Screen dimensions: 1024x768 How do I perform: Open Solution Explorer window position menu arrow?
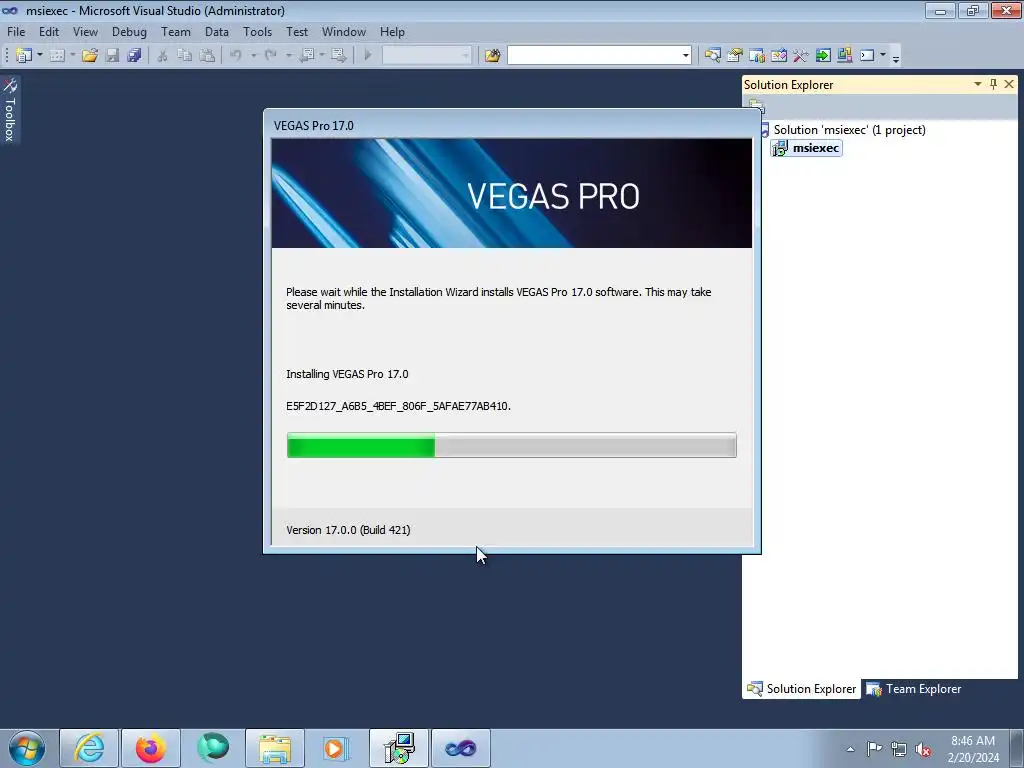978,84
